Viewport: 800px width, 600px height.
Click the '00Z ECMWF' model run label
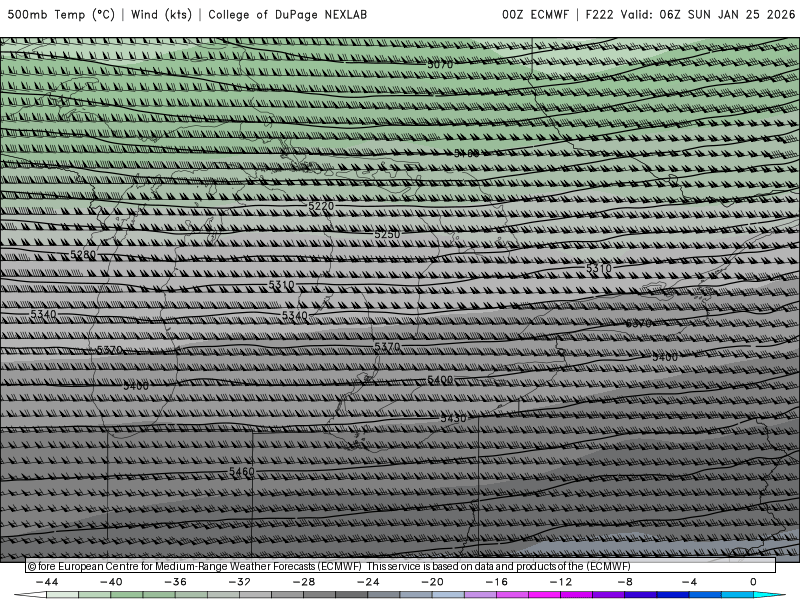pos(535,15)
